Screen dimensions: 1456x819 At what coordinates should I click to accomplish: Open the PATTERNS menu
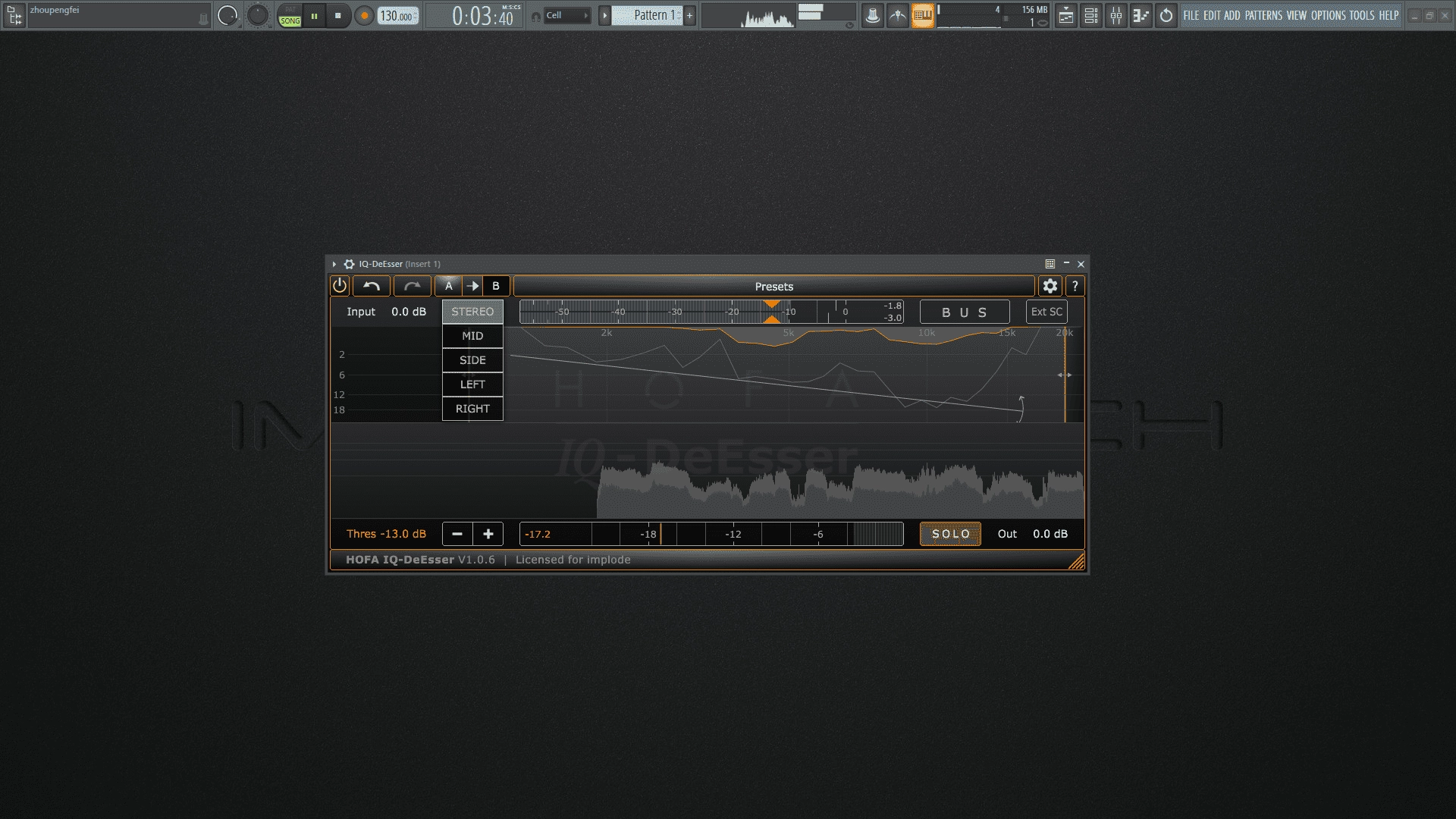click(x=1263, y=15)
